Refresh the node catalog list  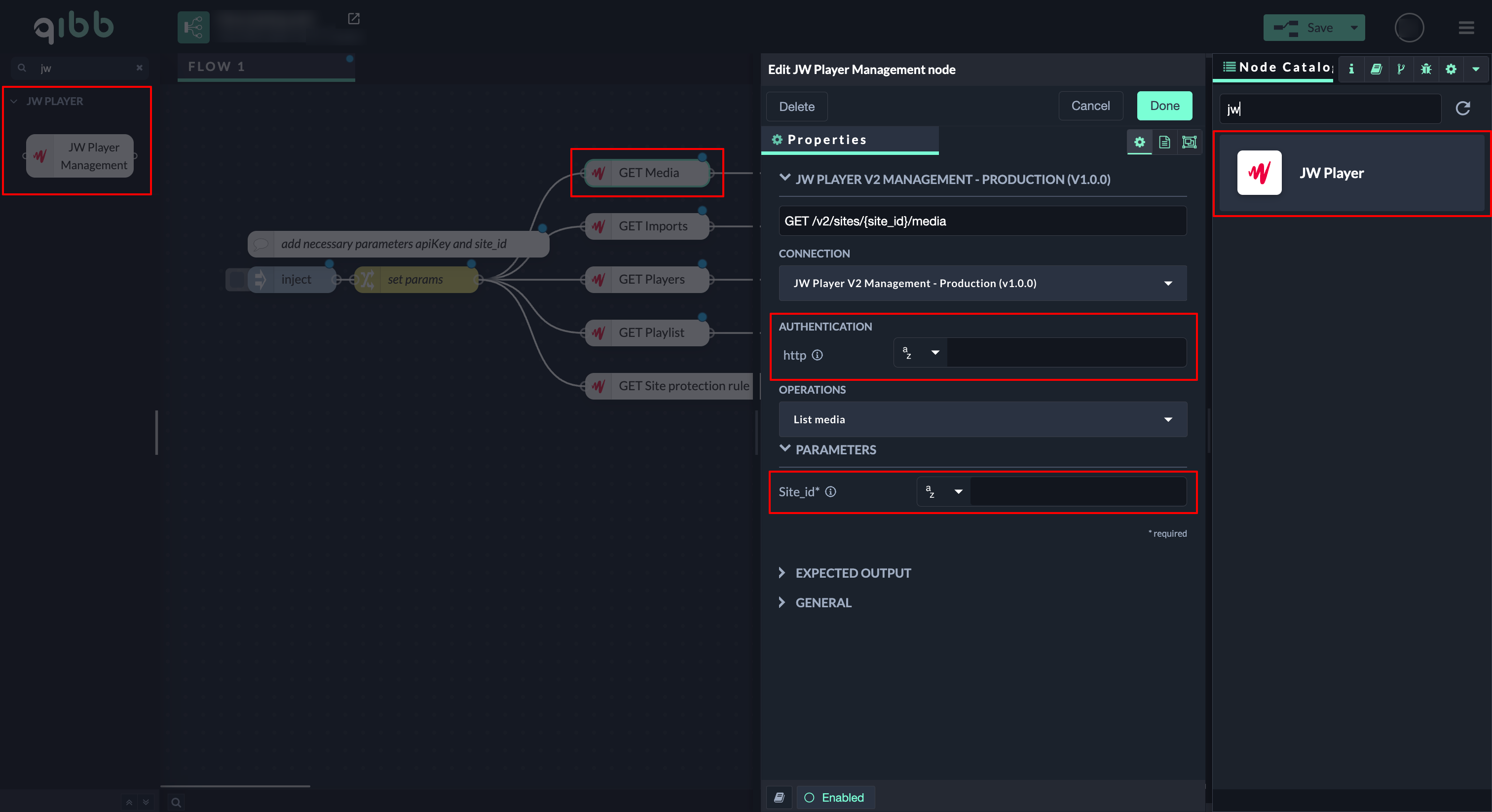click(1463, 109)
